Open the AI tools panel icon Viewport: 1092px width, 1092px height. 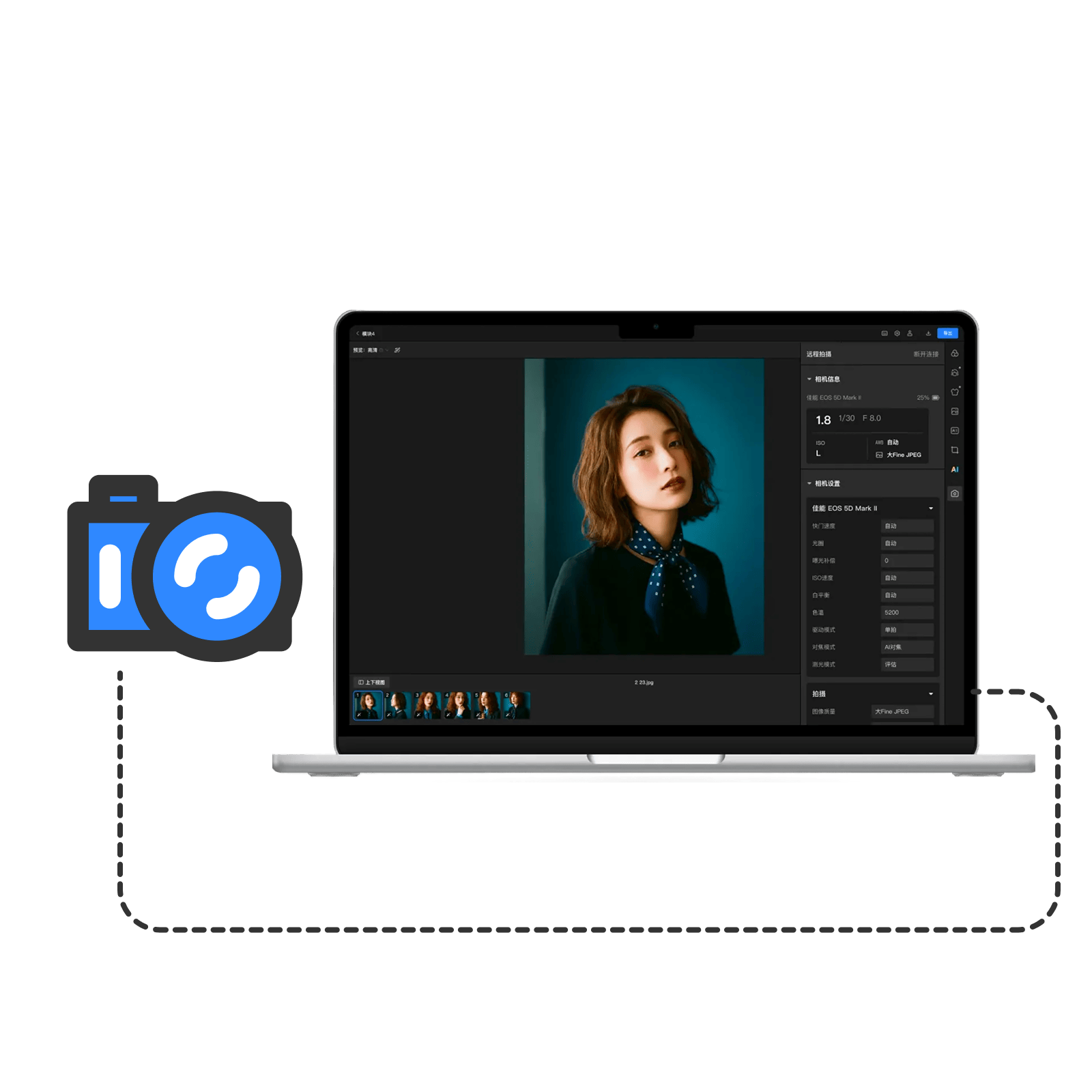tap(954, 470)
